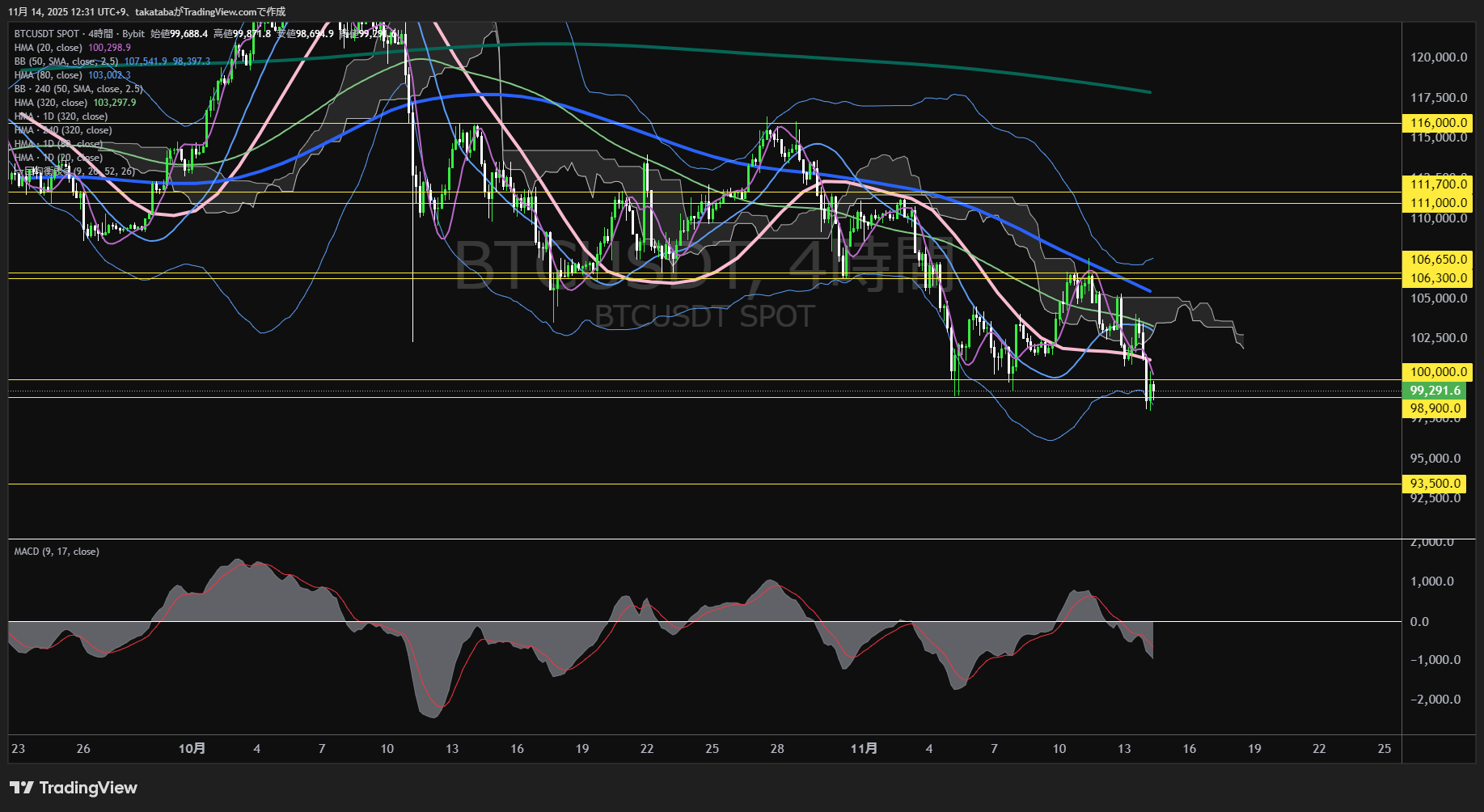Click the 100,000.0 price level label
Screen dimensions: 1484x812
(x=1437, y=372)
